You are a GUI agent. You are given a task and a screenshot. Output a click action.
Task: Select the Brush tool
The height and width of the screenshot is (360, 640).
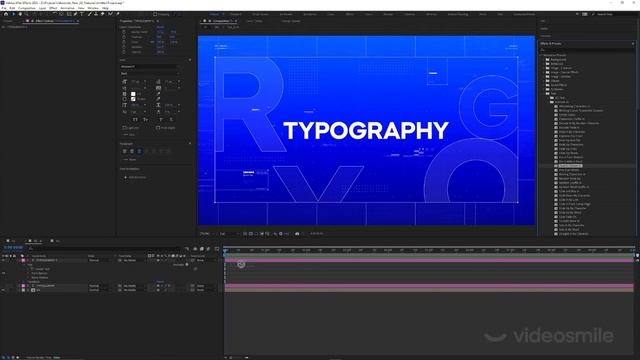89,14
